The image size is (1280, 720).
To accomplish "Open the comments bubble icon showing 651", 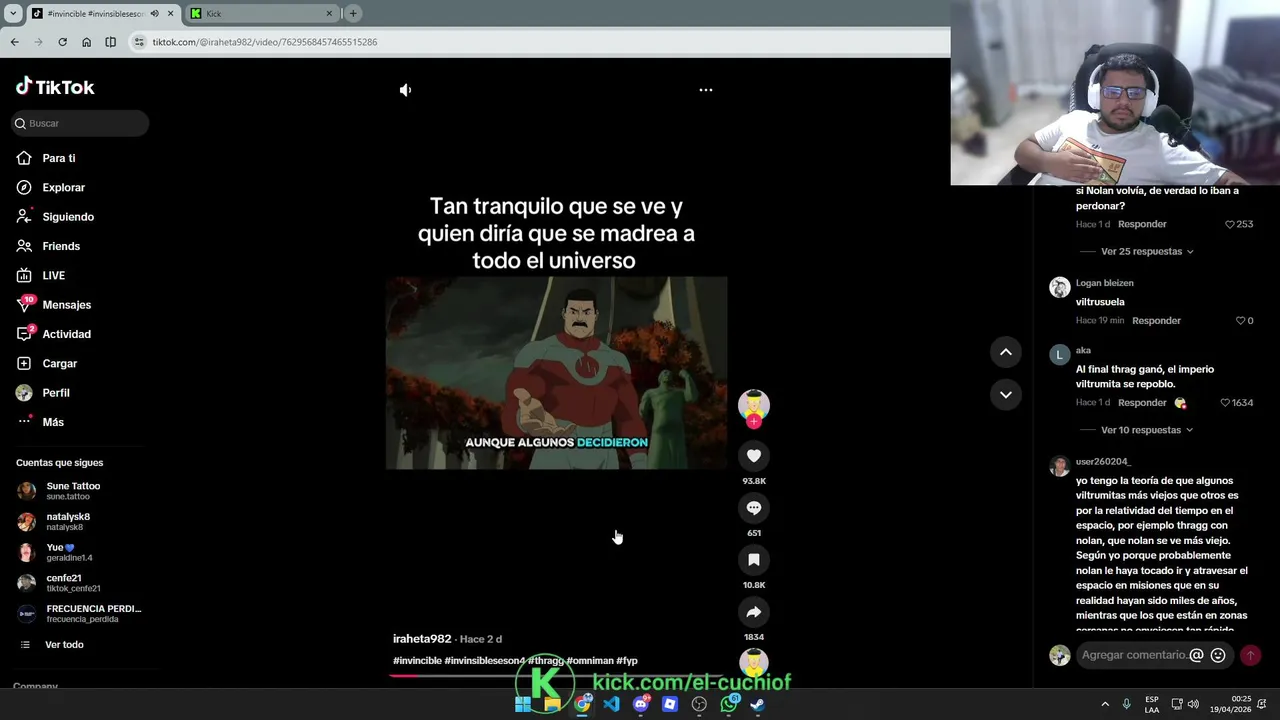I will [754, 508].
